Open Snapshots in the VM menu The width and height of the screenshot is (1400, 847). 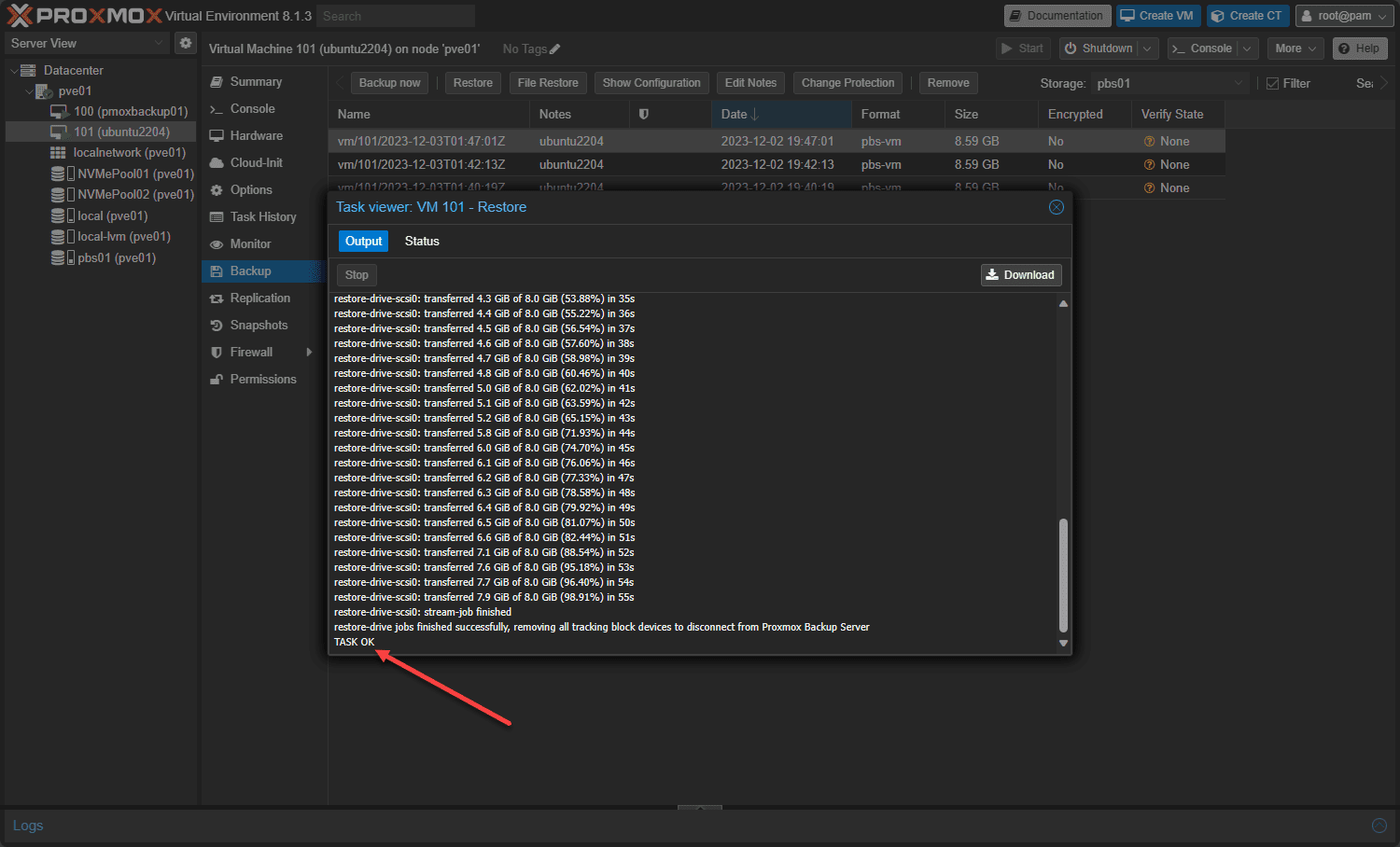(x=259, y=326)
